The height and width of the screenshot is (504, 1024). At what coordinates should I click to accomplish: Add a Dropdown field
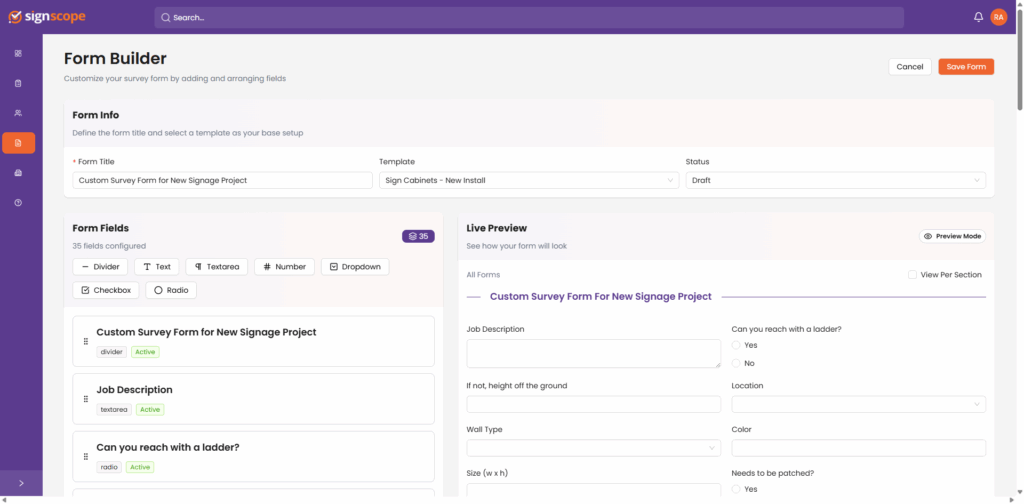point(355,266)
